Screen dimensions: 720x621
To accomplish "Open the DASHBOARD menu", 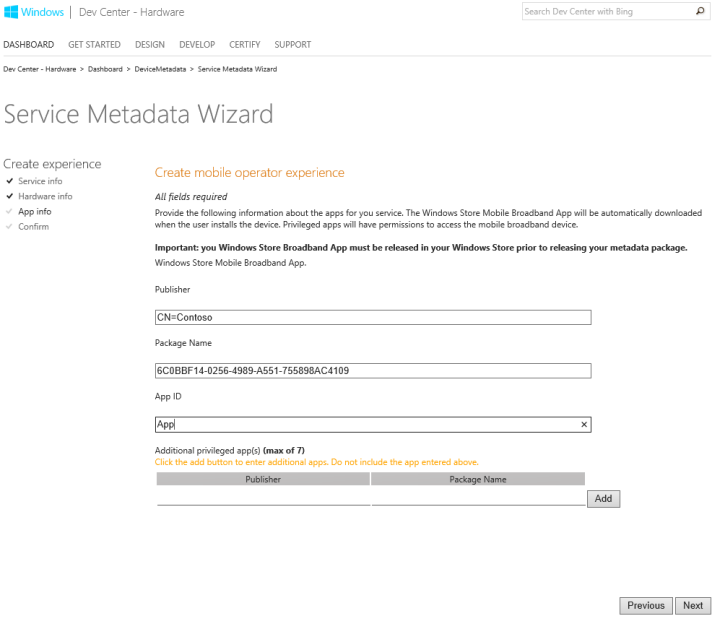I will pyautogui.click(x=28, y=45).
